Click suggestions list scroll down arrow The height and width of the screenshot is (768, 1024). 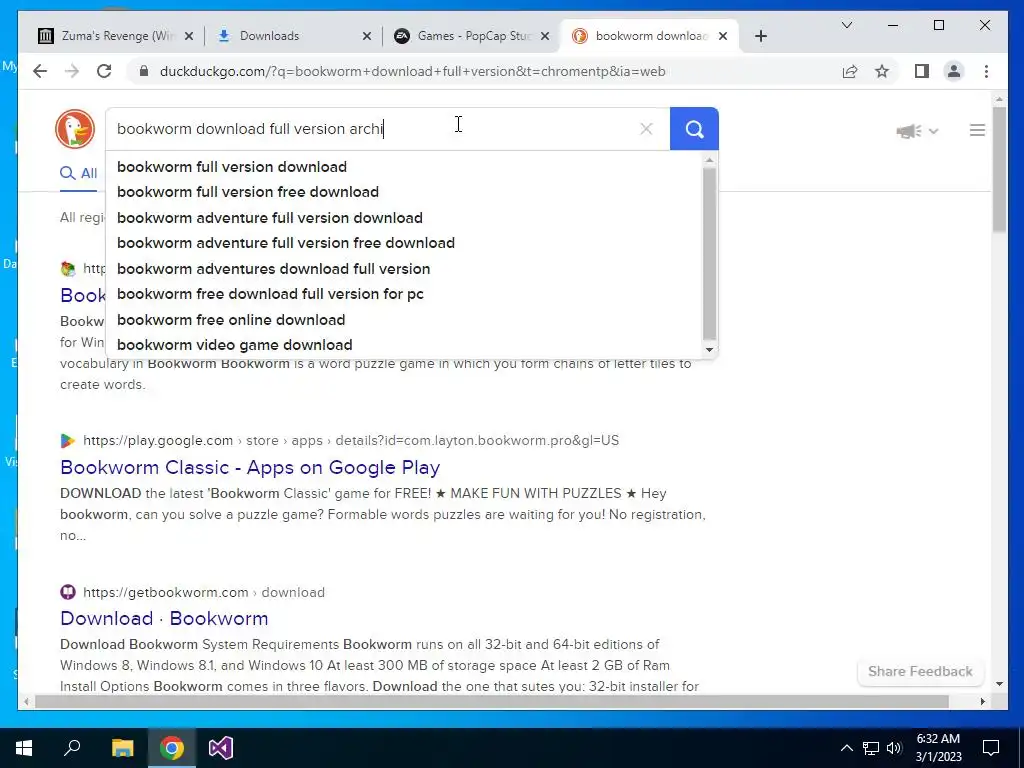(x=709, y=350)
